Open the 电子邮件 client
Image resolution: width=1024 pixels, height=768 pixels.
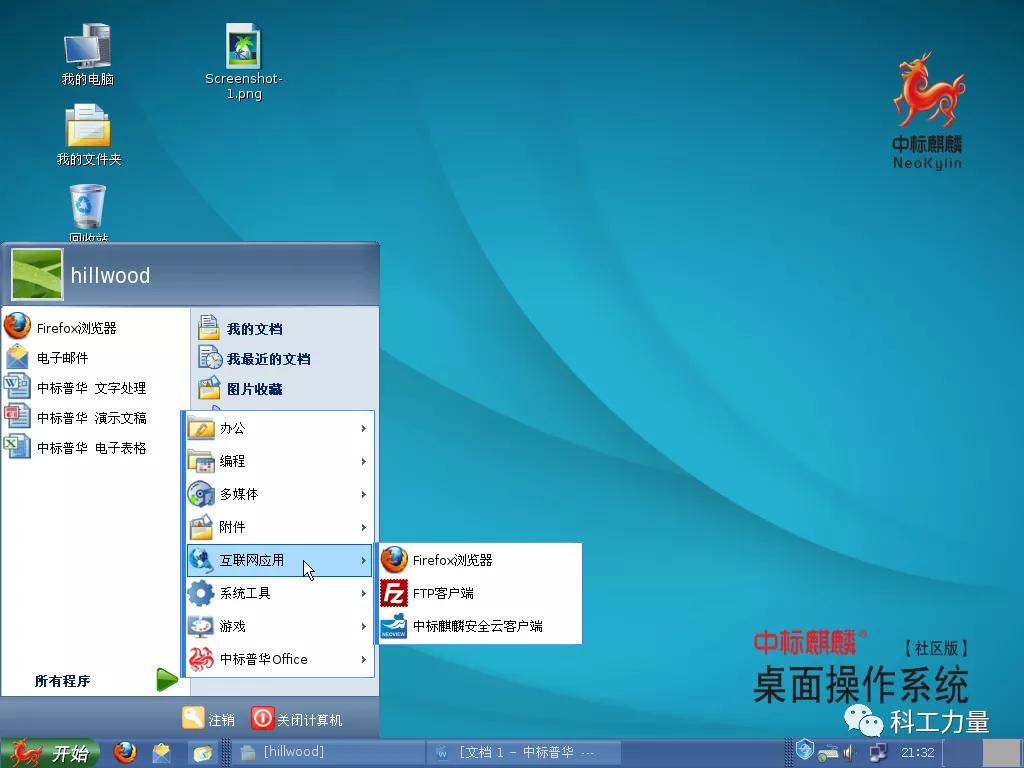[x=63, y=356]
